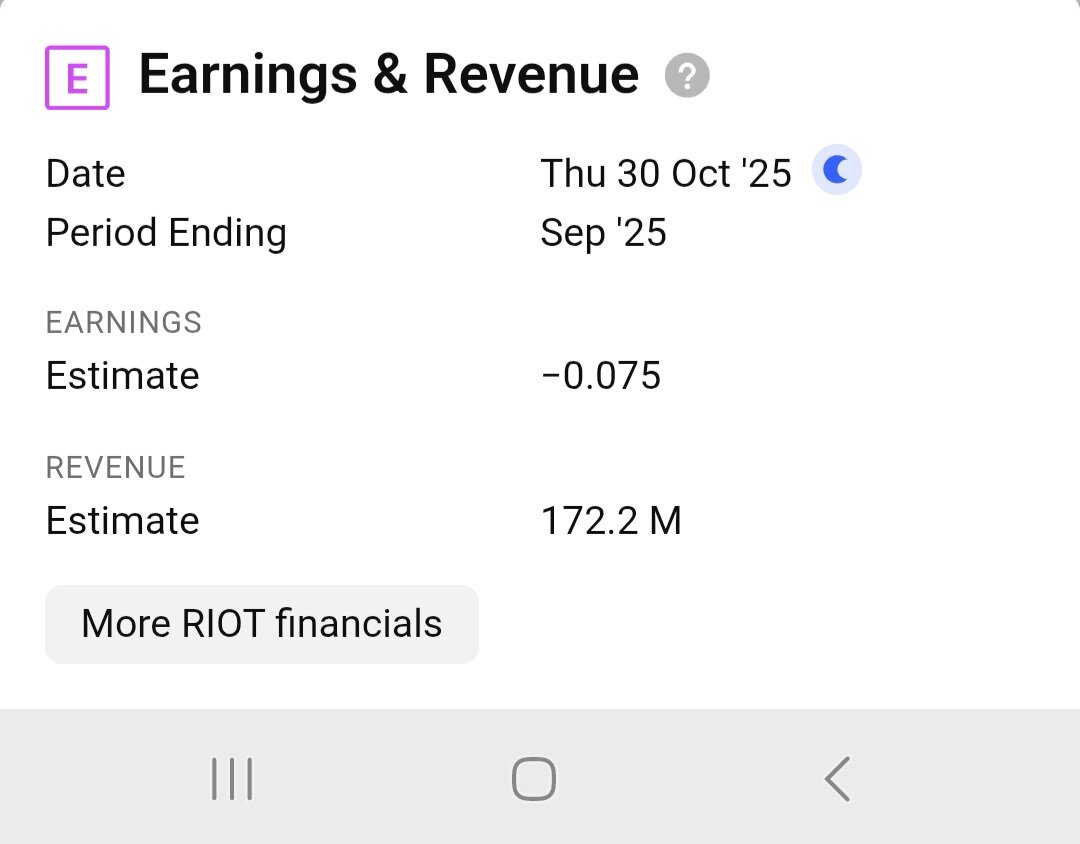Viewport: 1080px width, 844px height.
Task: Click the Earnings & Revenue heading
Action: point(388,75)
